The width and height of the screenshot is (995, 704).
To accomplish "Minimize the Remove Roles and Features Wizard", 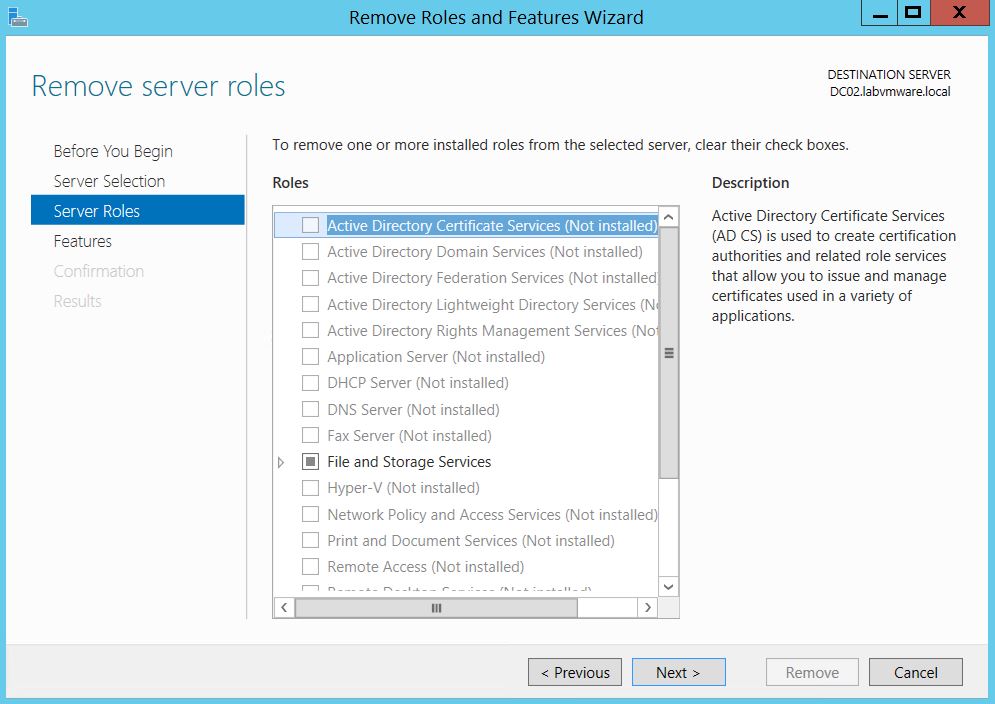I will tap(880, 13).
